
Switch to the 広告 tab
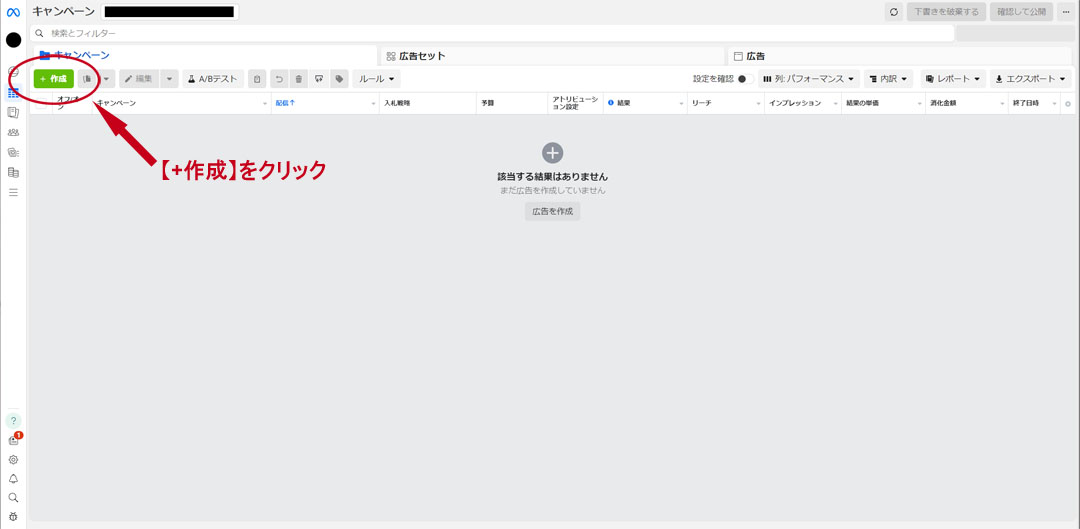pos(902,56)
